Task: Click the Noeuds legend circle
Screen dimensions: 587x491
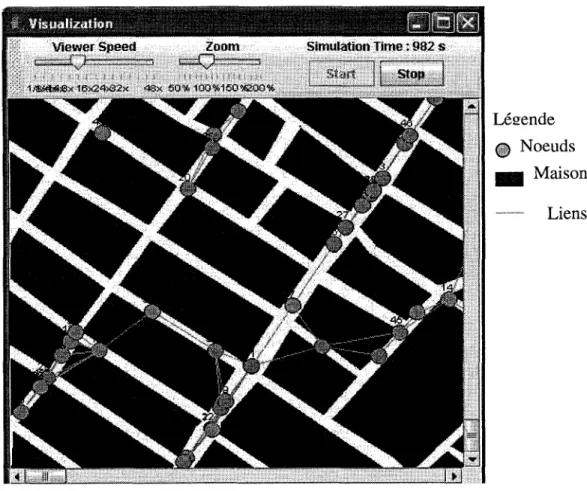Action: (503, 150)
